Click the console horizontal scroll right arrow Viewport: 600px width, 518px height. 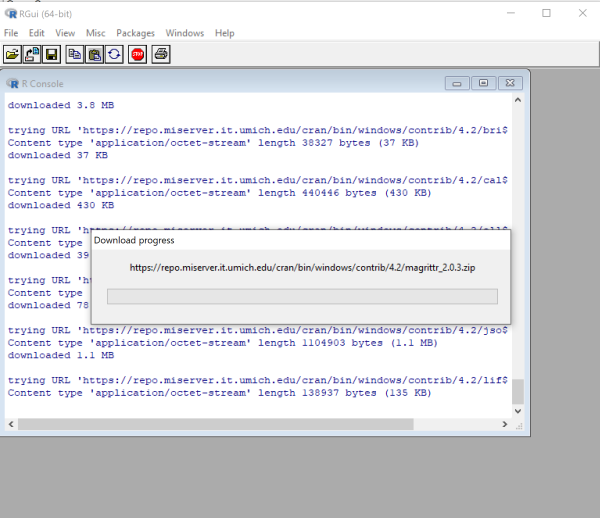click(505, 424)
